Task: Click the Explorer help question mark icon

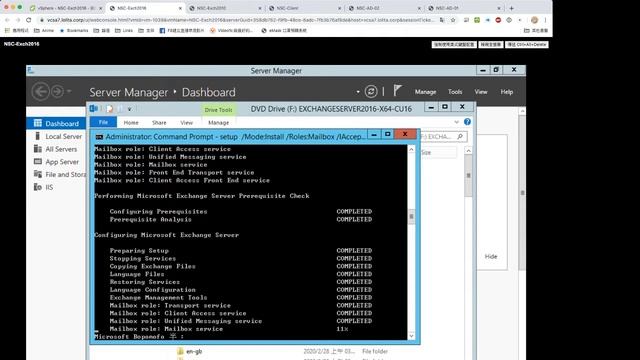Action: pos(467,122)
